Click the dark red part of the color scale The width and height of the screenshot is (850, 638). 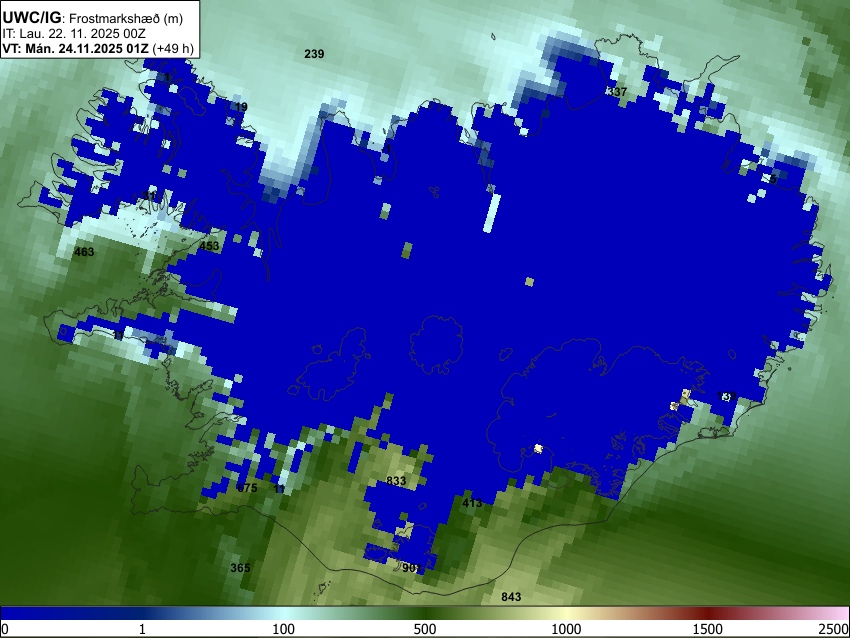pyautogui.click(x=708, y=613)
